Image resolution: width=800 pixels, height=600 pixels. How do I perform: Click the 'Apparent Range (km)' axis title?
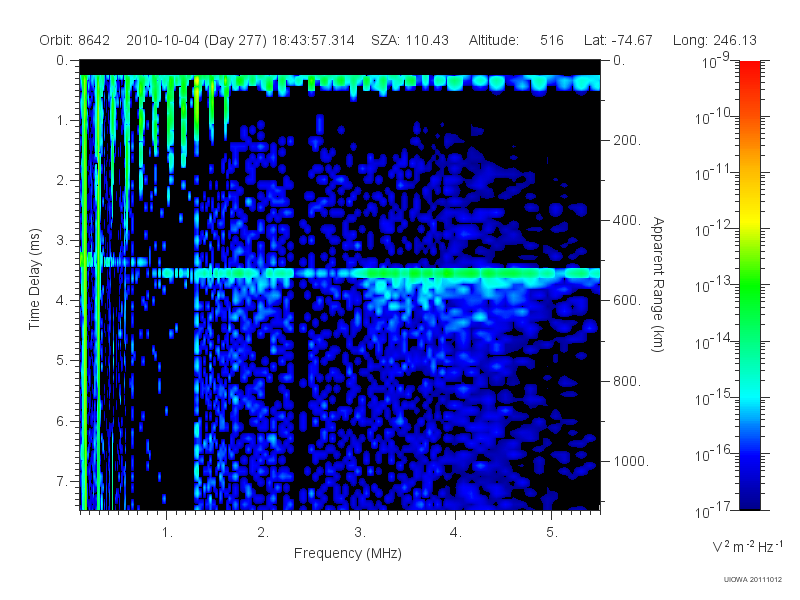(658, 284)
